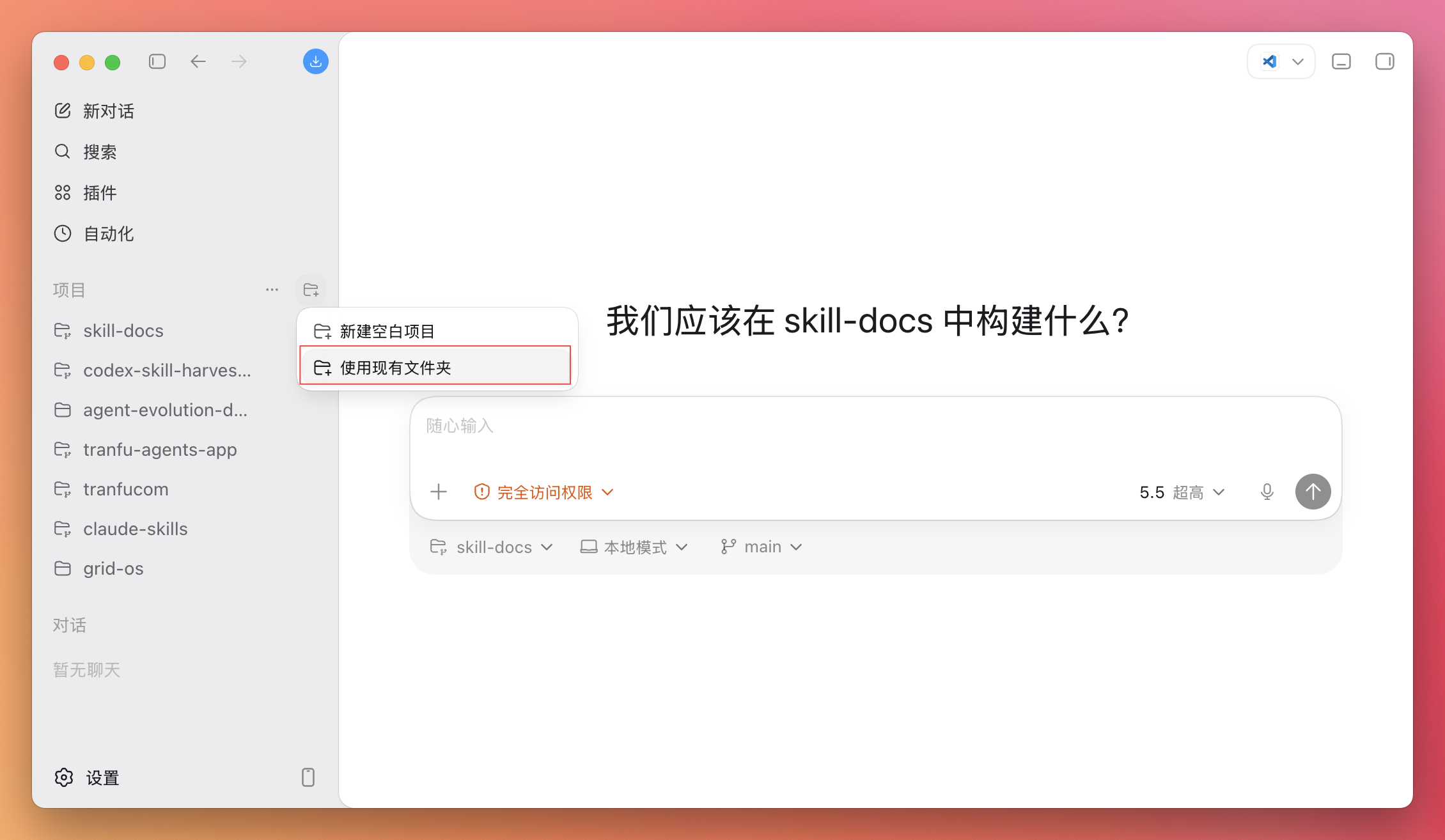Choose 使用现有文件夹 from the popup menu
This screenshot has width=1445, height=840.
[435, 366]
